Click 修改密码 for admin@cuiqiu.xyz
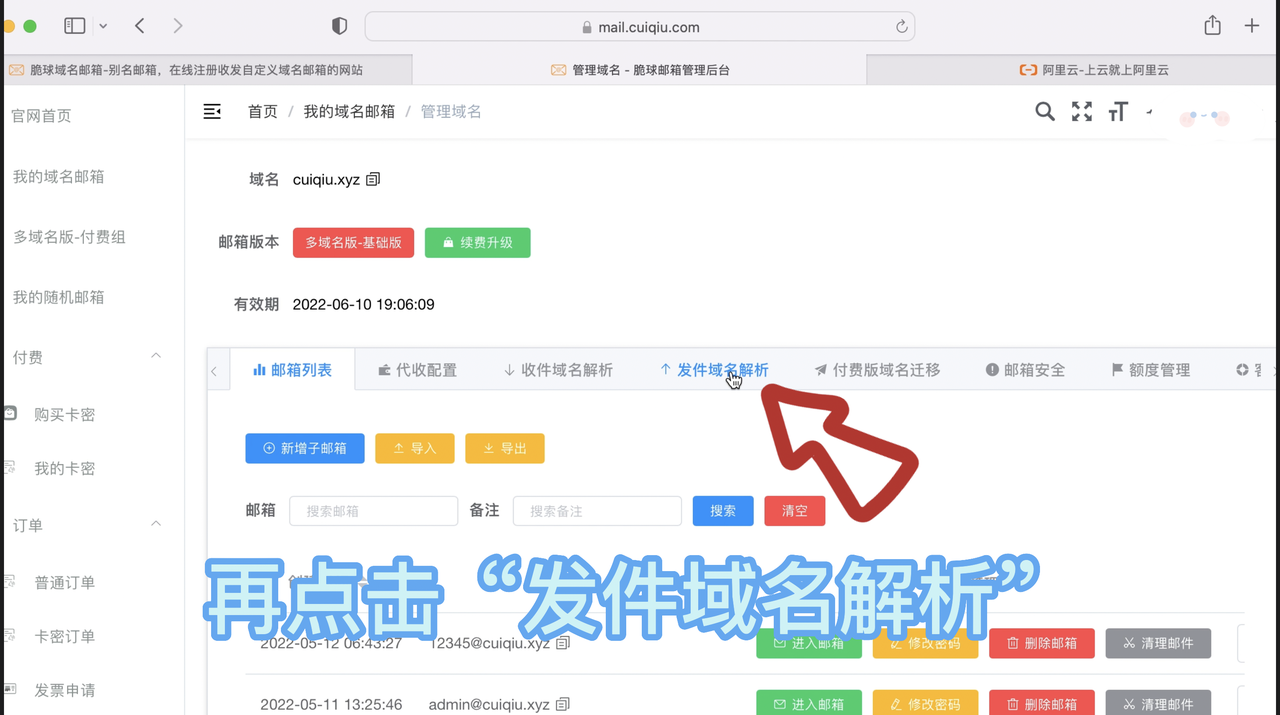The height and width of the screenshot is (715, 1280). 925,702
